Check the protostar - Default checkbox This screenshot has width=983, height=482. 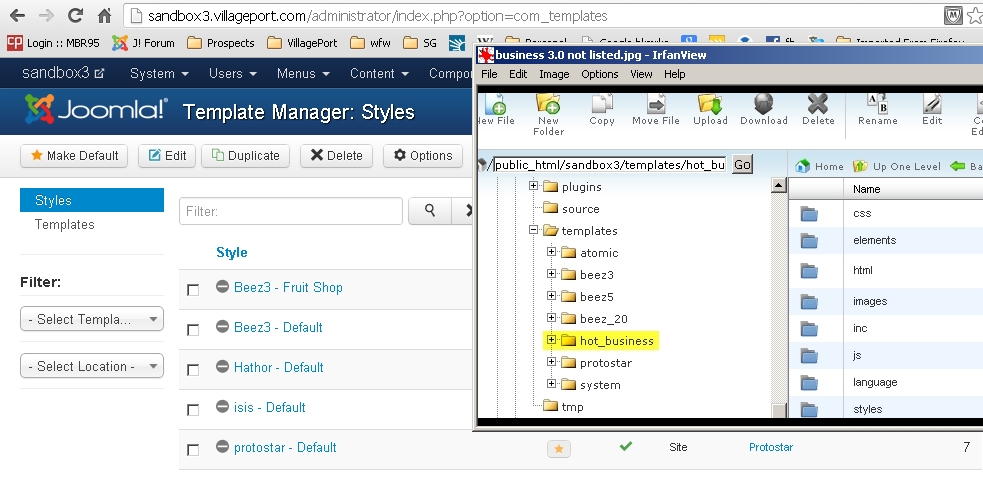(193, 450)
